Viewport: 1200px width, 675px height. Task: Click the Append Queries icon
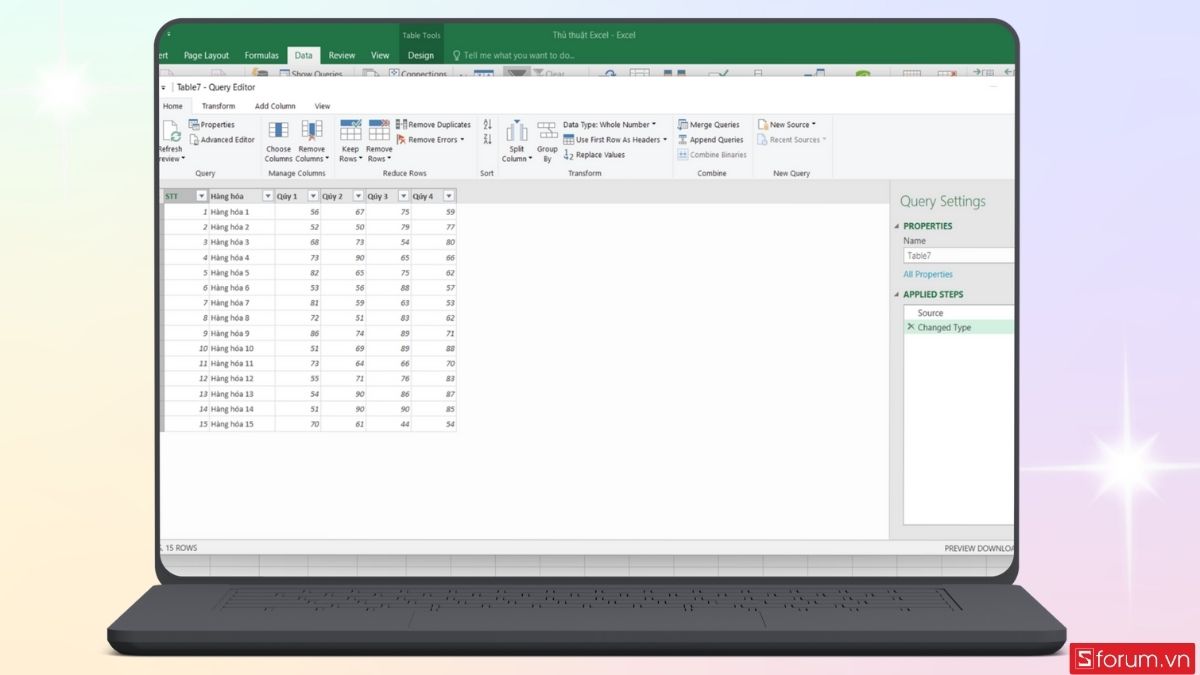click(711, 139)
